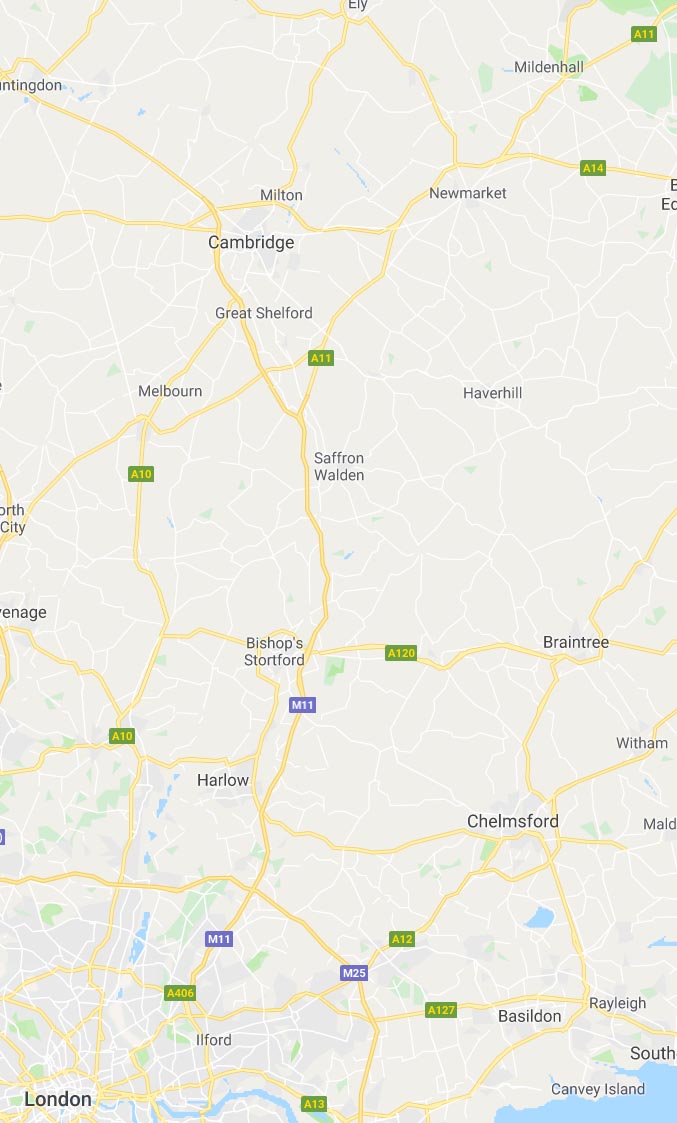Viewport: 677px width, 1123px height.
Task: Select the Mildenhall label
Action: pos(549,67)
